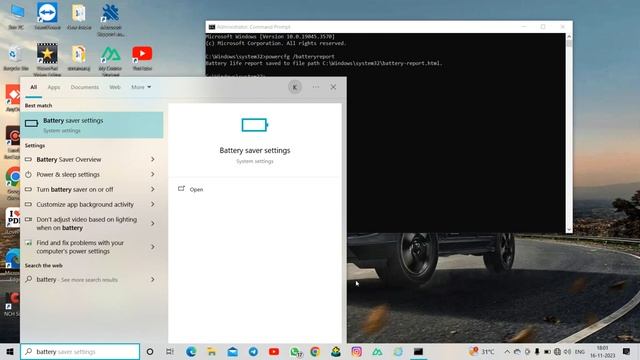Select the YouTube desktop shortcut
Viewport: 640px width, 360px height.
142,58
